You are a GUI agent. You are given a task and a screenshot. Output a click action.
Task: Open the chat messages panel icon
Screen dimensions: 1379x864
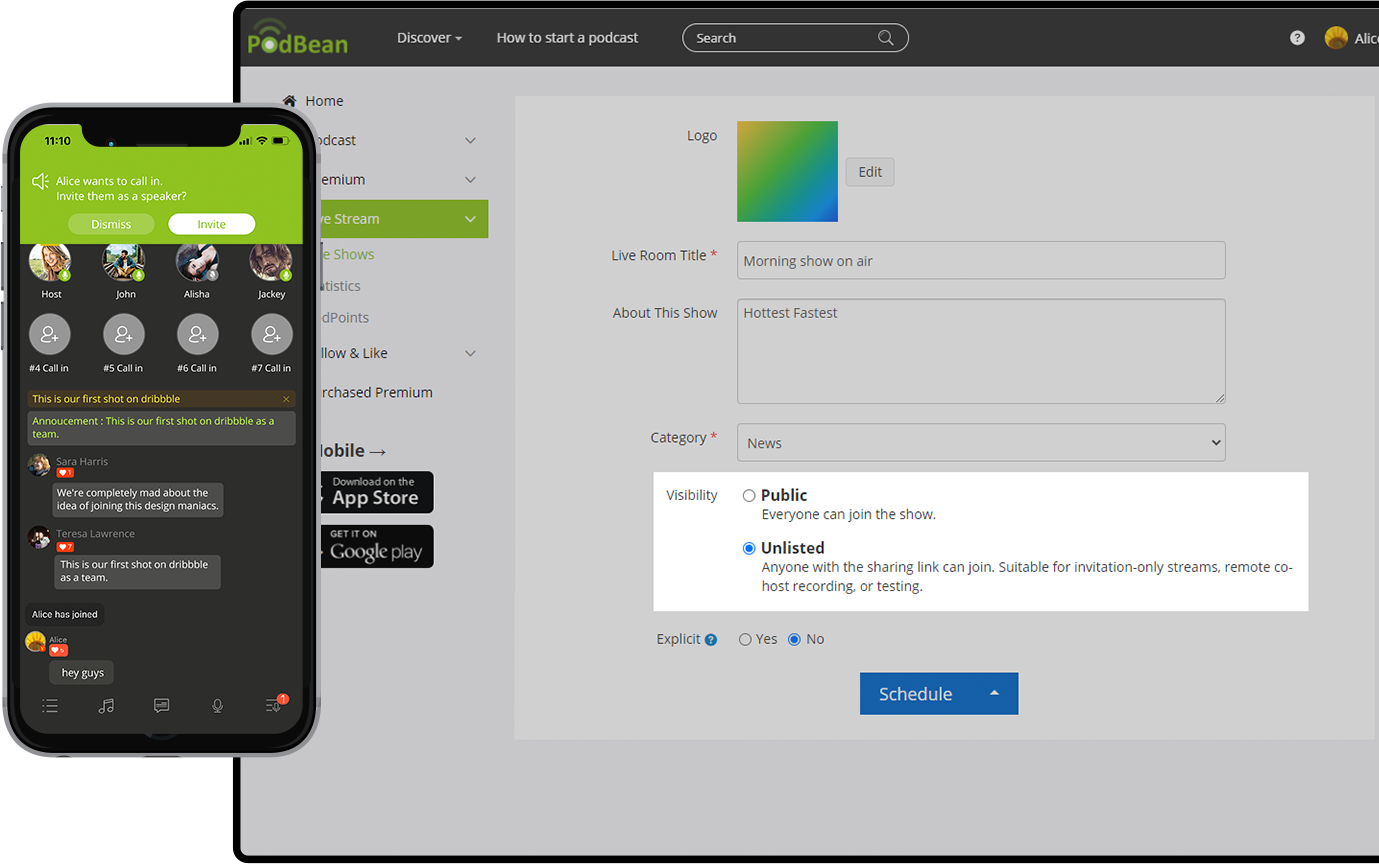click(x=161, y=705)
